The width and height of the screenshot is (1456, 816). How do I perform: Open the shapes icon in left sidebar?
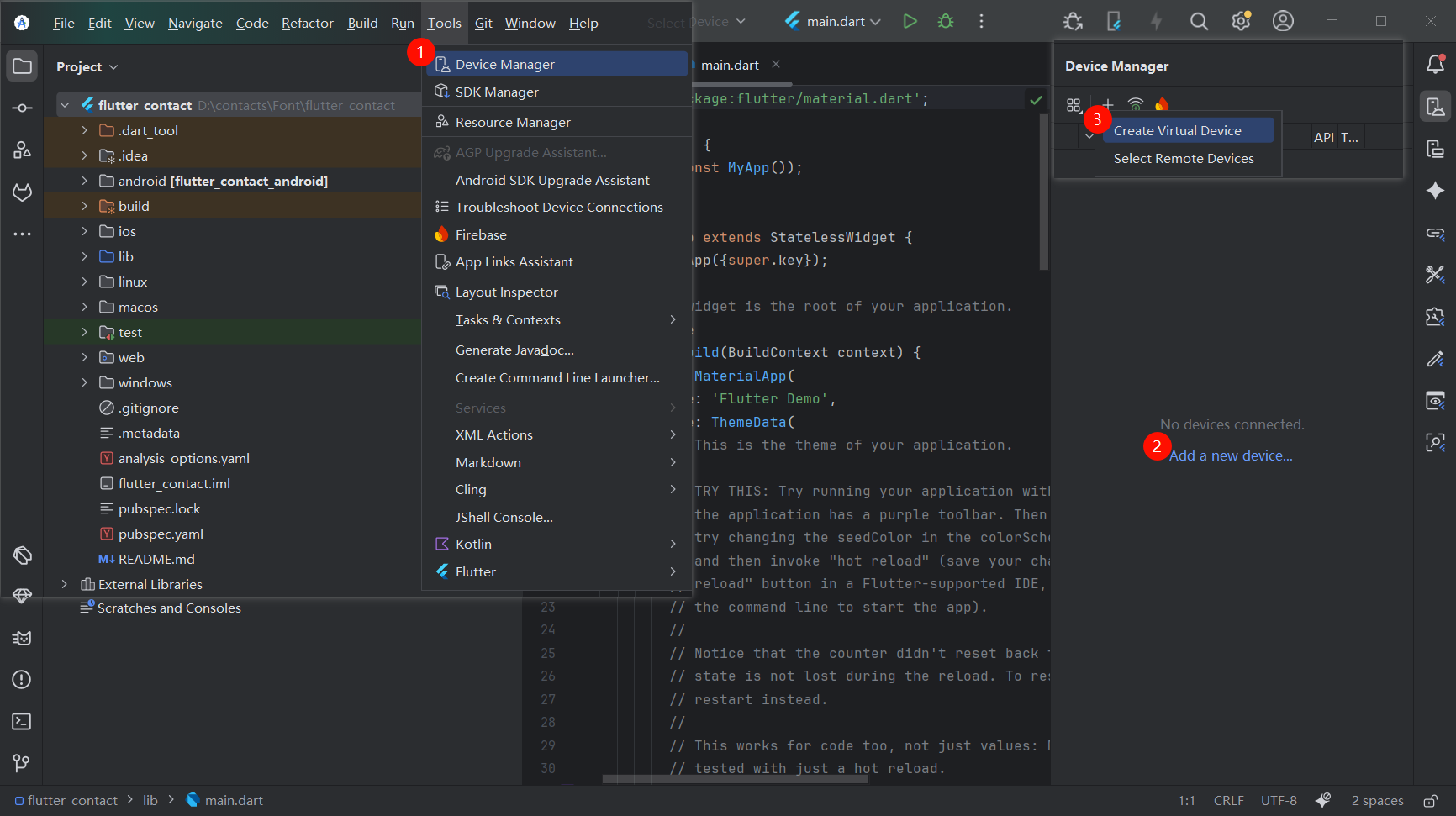click(22, 150)
